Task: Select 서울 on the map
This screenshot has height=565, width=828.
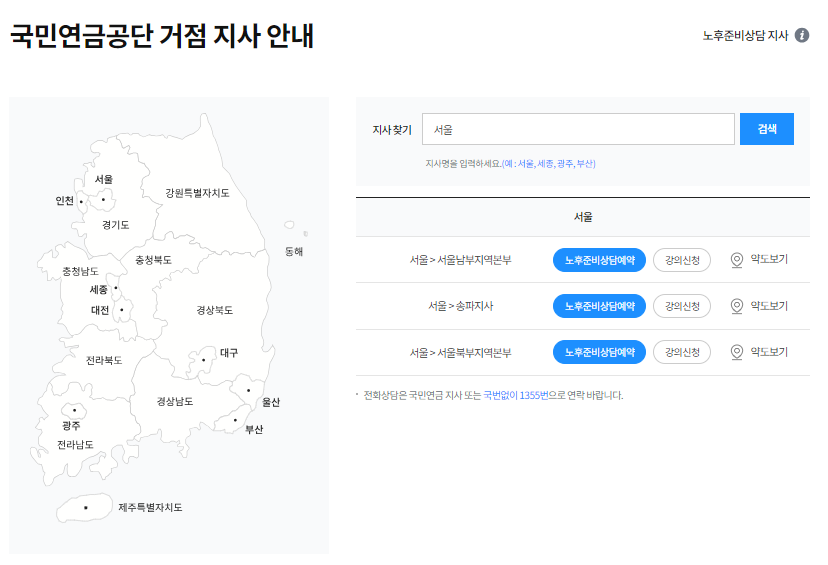Action: pyautogui.click(x=104, y=180)
